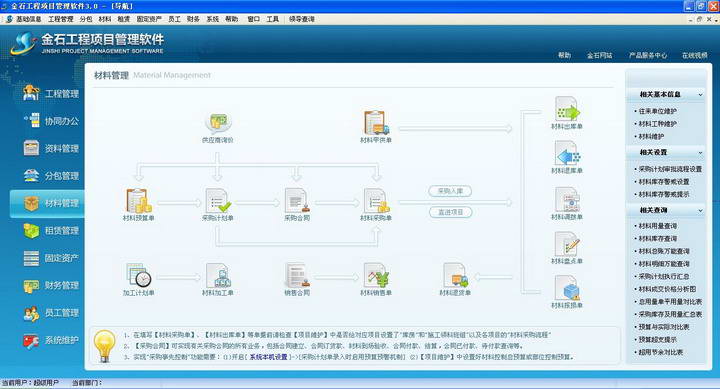Click the 帮助 link in top banner
Viewport: 720px width, 389px height.
564,55
